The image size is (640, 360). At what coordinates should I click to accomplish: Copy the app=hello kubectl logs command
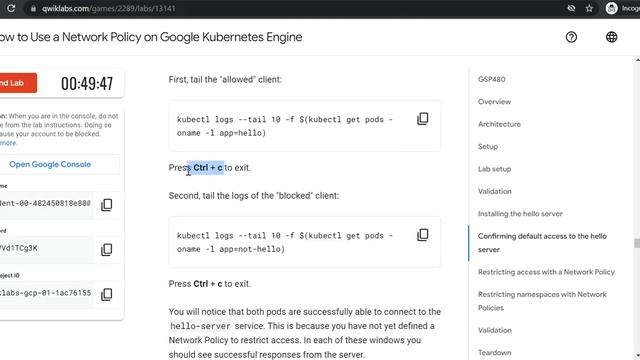click(x=422, y=119)
